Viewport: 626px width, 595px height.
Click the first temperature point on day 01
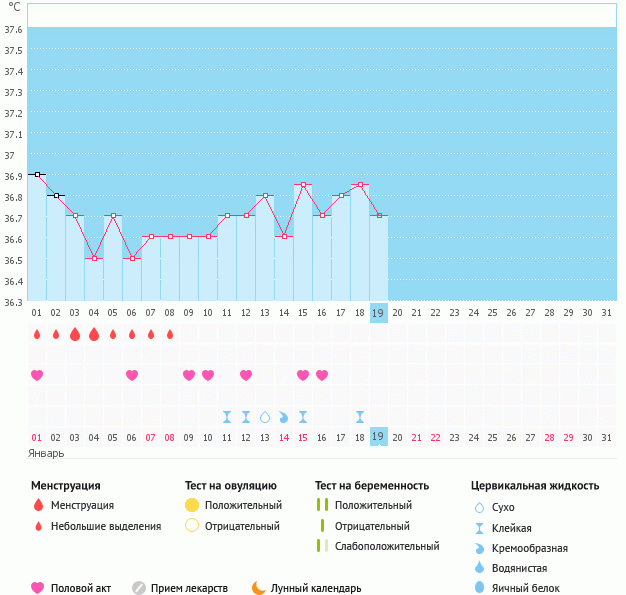(x=37, y=174)
